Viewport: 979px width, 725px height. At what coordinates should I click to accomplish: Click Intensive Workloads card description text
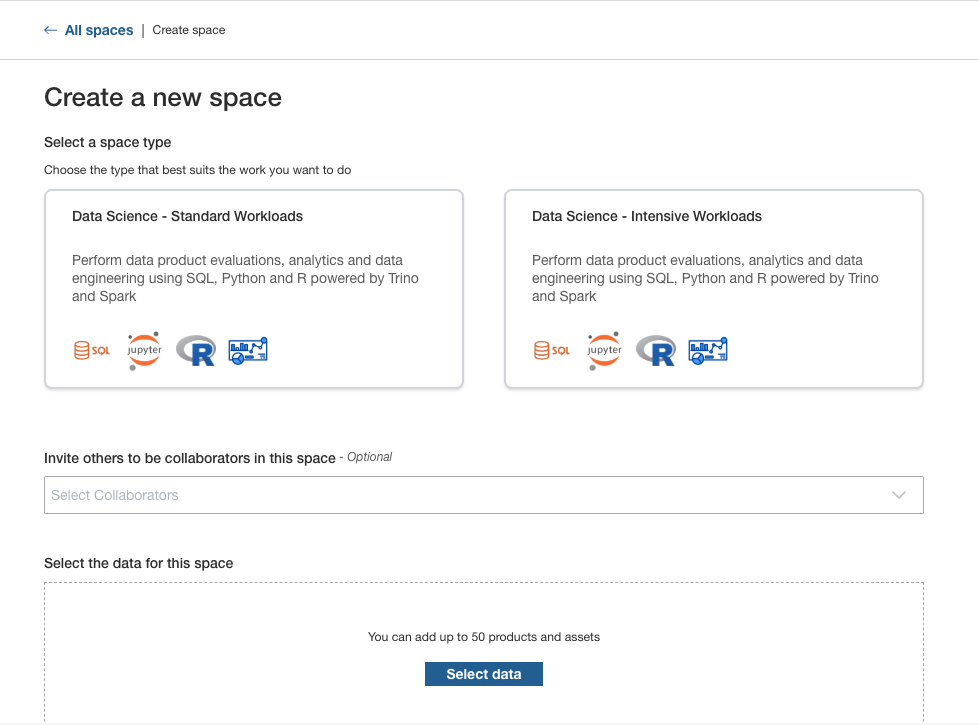[x=705, y=278]
